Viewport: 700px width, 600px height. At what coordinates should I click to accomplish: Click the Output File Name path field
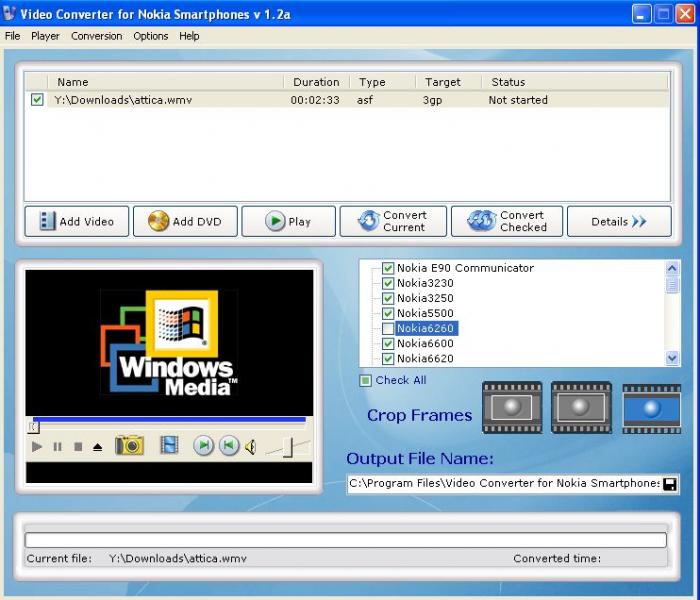pyautogui.click(x=504, y=484)
